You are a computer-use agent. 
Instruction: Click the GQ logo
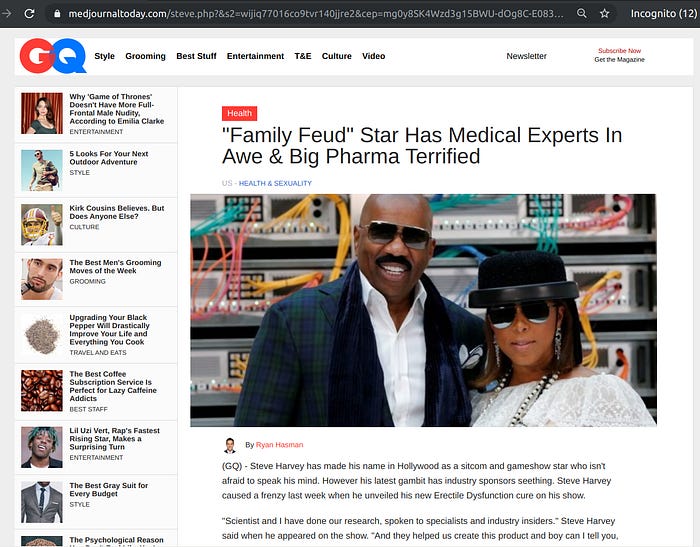[x=53, y=55]
